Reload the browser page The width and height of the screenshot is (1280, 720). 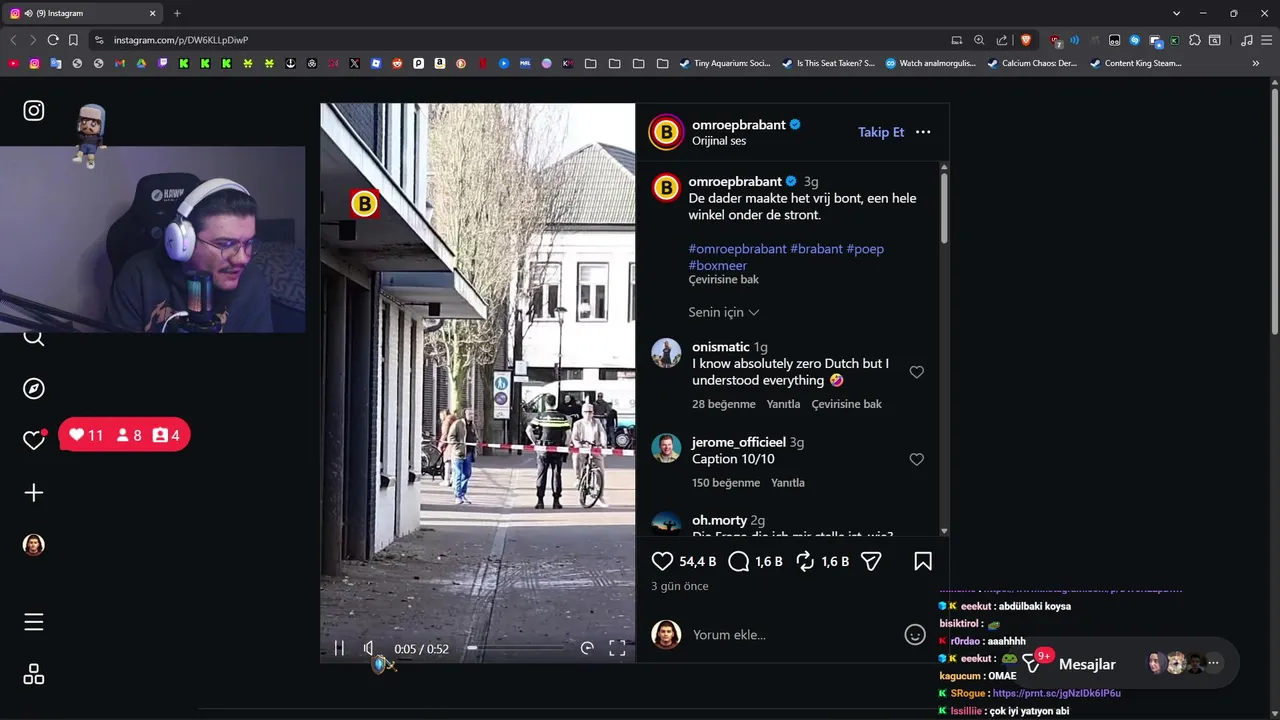pos(53,40)
